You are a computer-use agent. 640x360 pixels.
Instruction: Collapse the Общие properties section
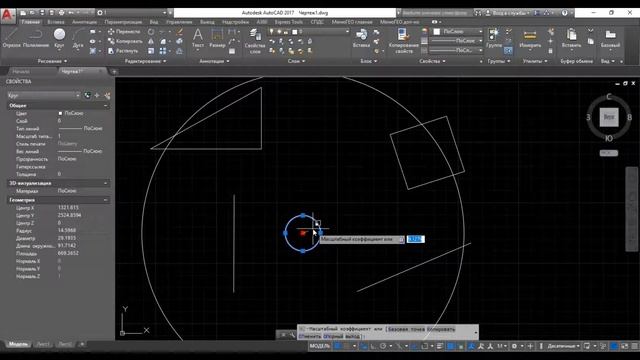pos(106,106)
